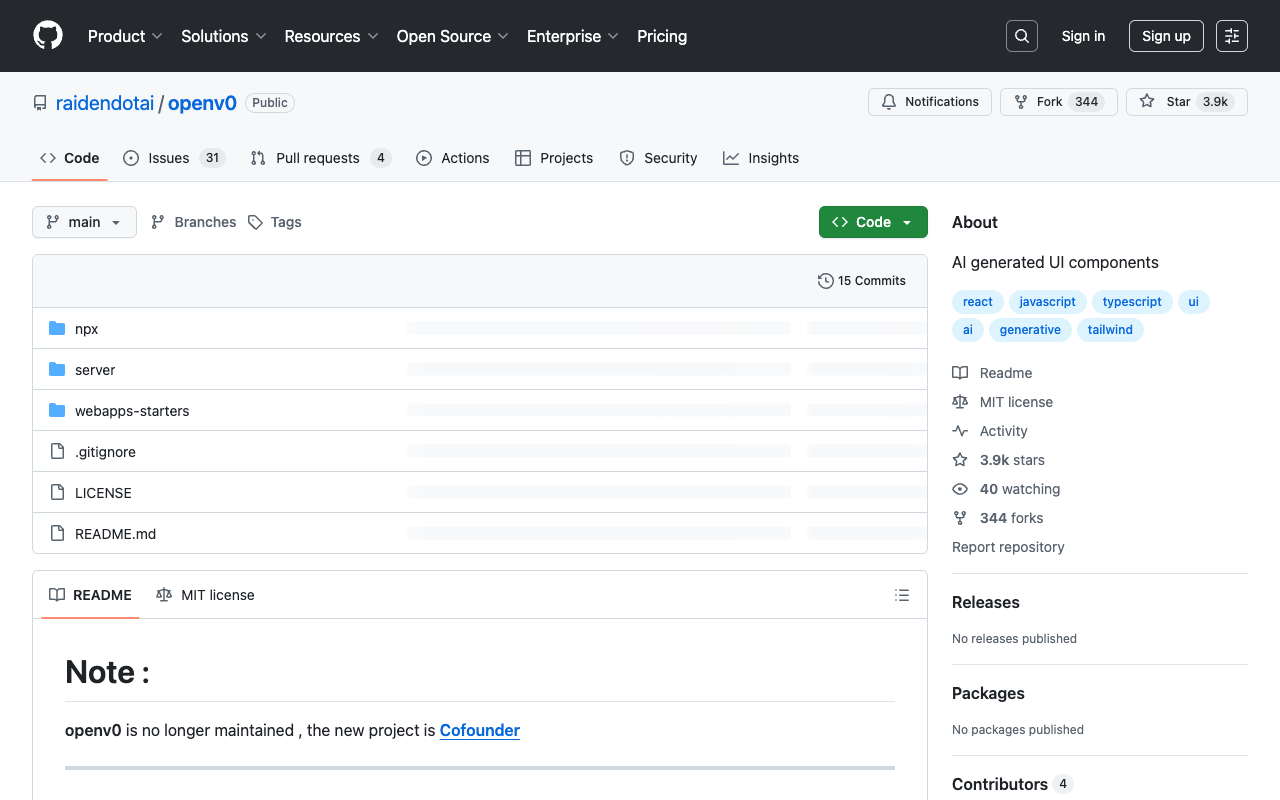
Task: Open MIT license link in About sidebar
Action: pyautogui.click(x=1002, y=402)
